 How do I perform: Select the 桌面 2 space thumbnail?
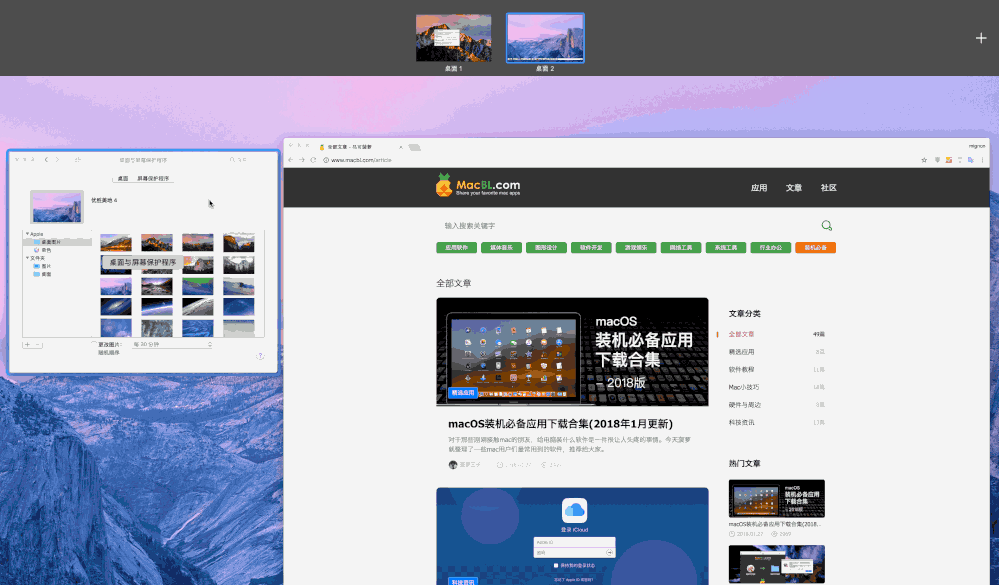pos(545,38)
